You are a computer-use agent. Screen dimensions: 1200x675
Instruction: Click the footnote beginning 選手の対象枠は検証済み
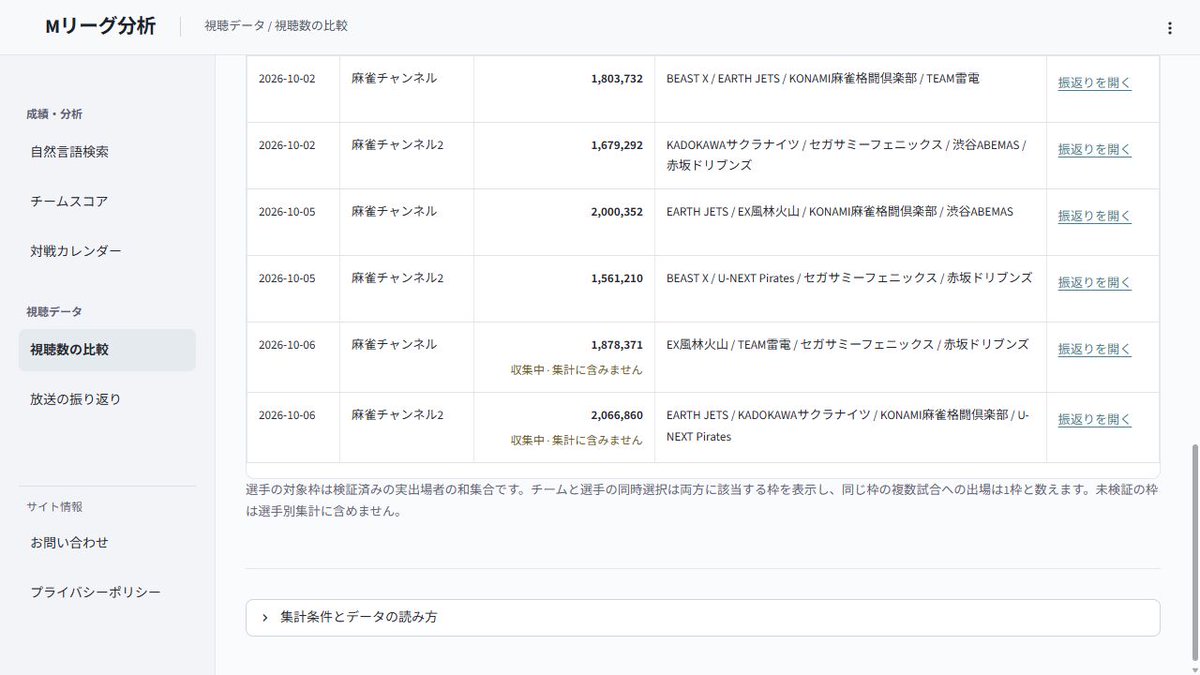tap(702, 501)
